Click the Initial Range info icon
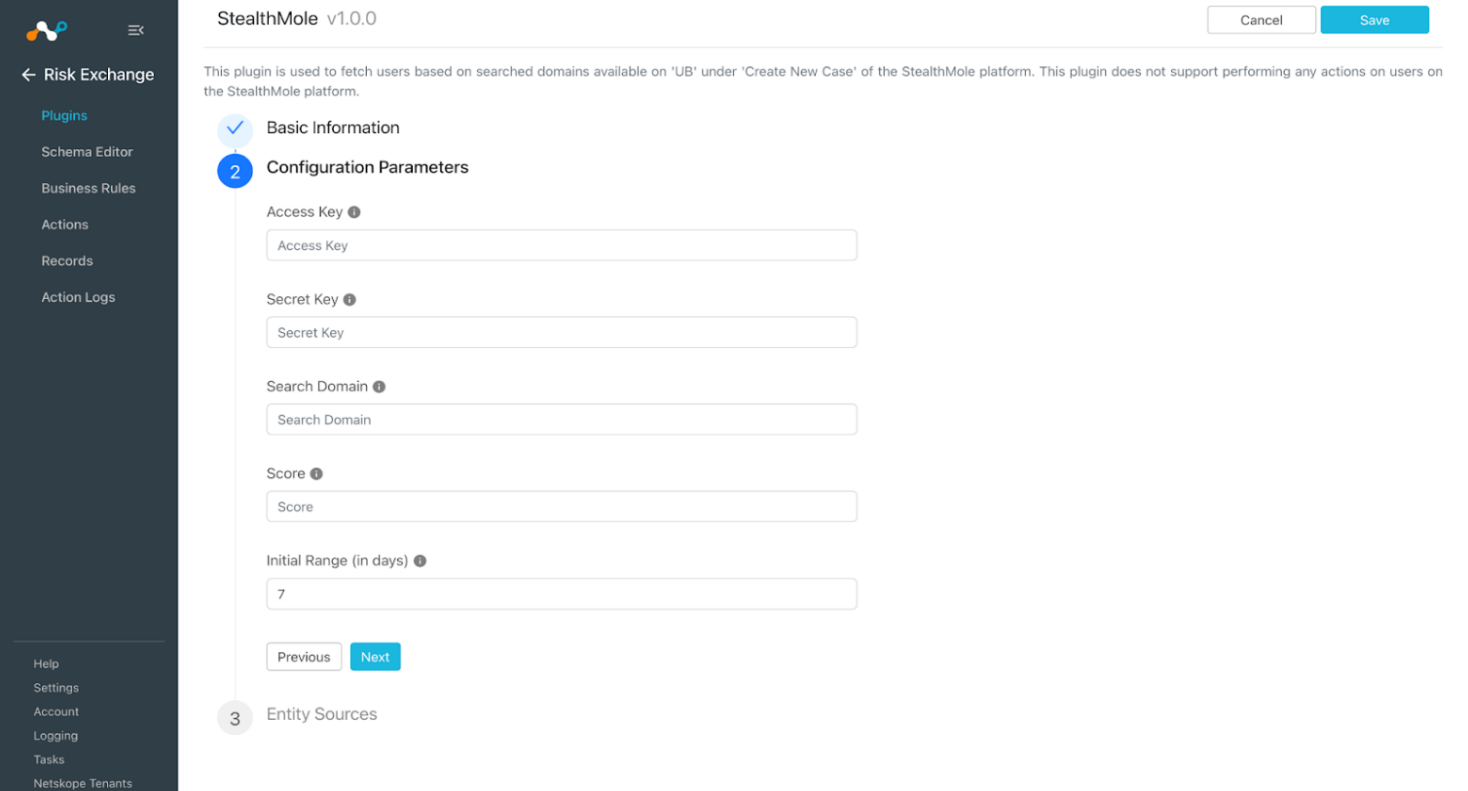The width and height of the screenshot is (1468, 791). (420, 561)
